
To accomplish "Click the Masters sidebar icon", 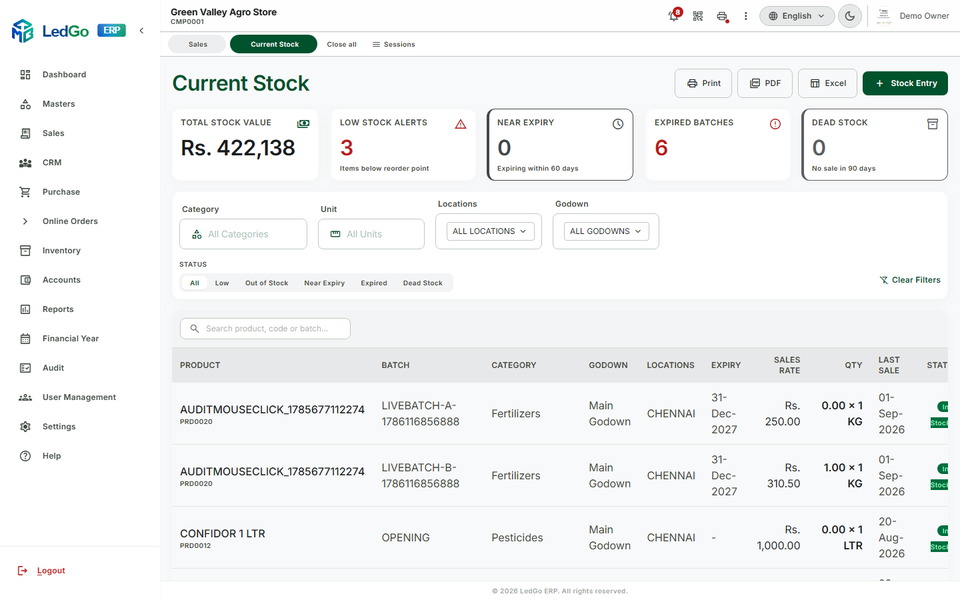I will point(25,104).
